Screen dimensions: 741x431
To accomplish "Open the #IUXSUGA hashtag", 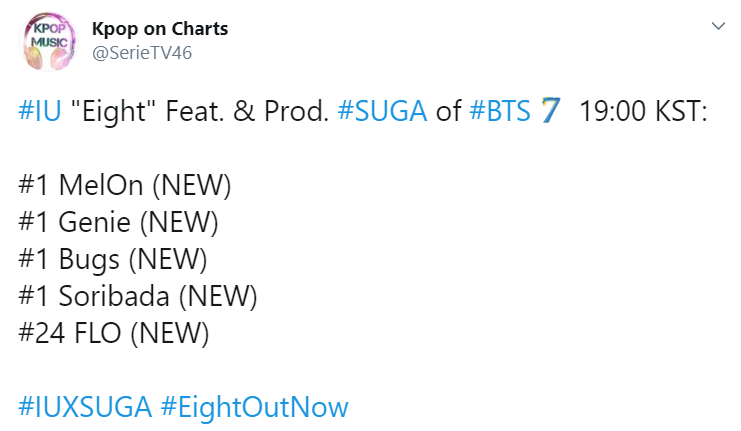I will [x=85, y=407].
